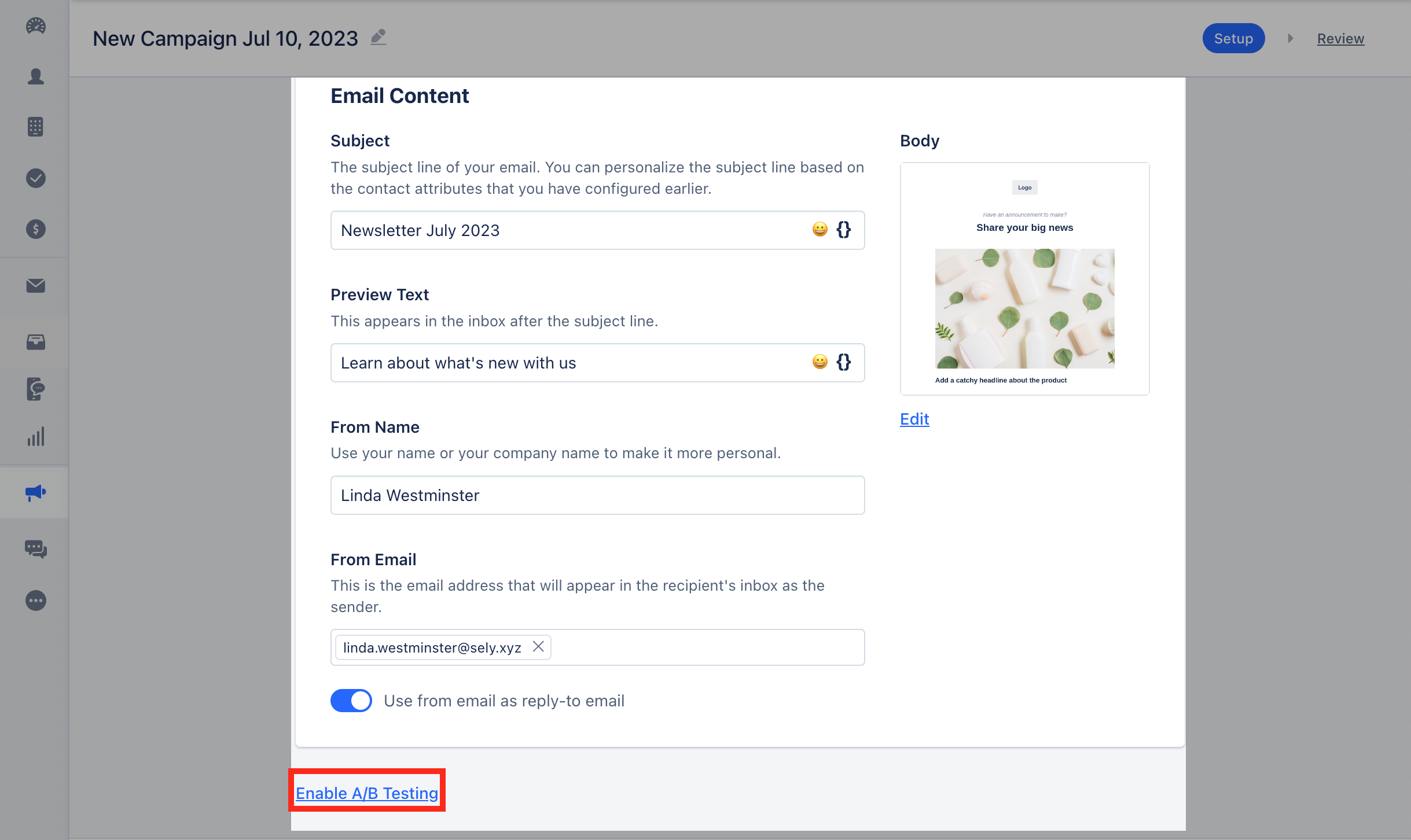The image size is (1411, 840).
Task: Open live chat via speech bubbles icon
Action: point(35,549)
